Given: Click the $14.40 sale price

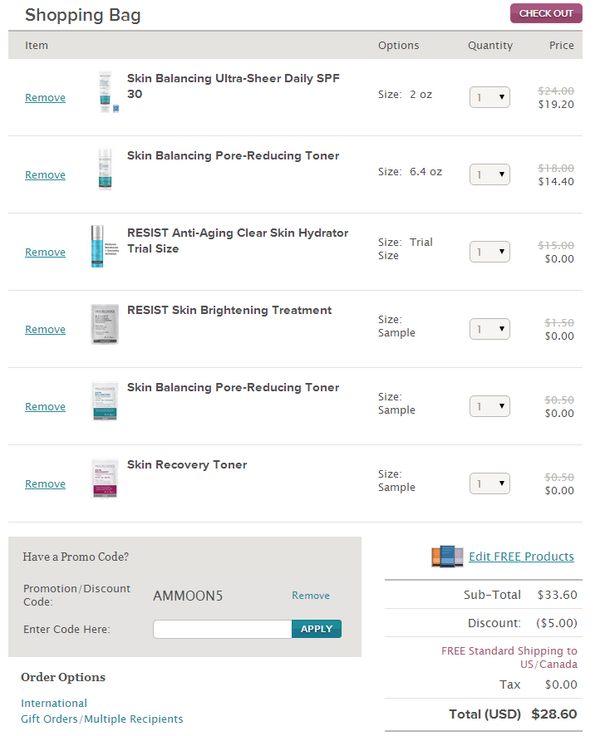Looking at the screenshot, I should (x=556, y=182).
